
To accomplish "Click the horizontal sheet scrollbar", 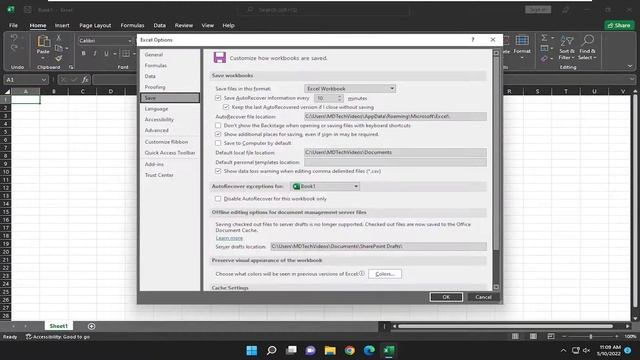I will 506,326.
